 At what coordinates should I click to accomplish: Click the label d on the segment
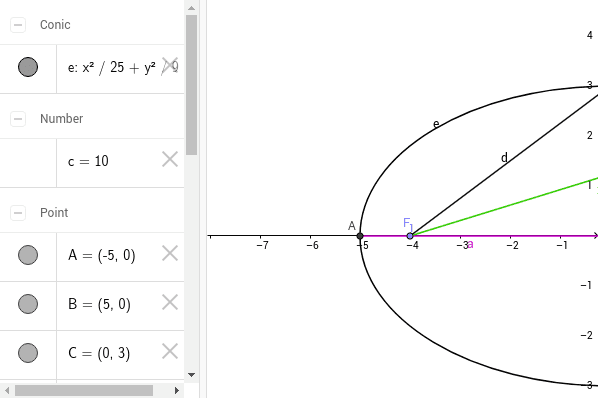(x=504, y=157)
